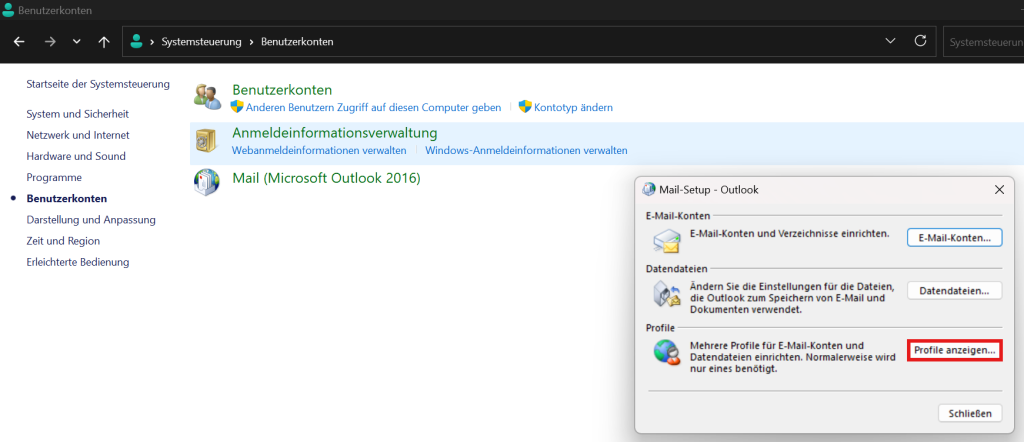Image resolution: width=1024 pixels, height=442 pixels.
Task: Go to System und Sicherheit
Action: [78, 114]
